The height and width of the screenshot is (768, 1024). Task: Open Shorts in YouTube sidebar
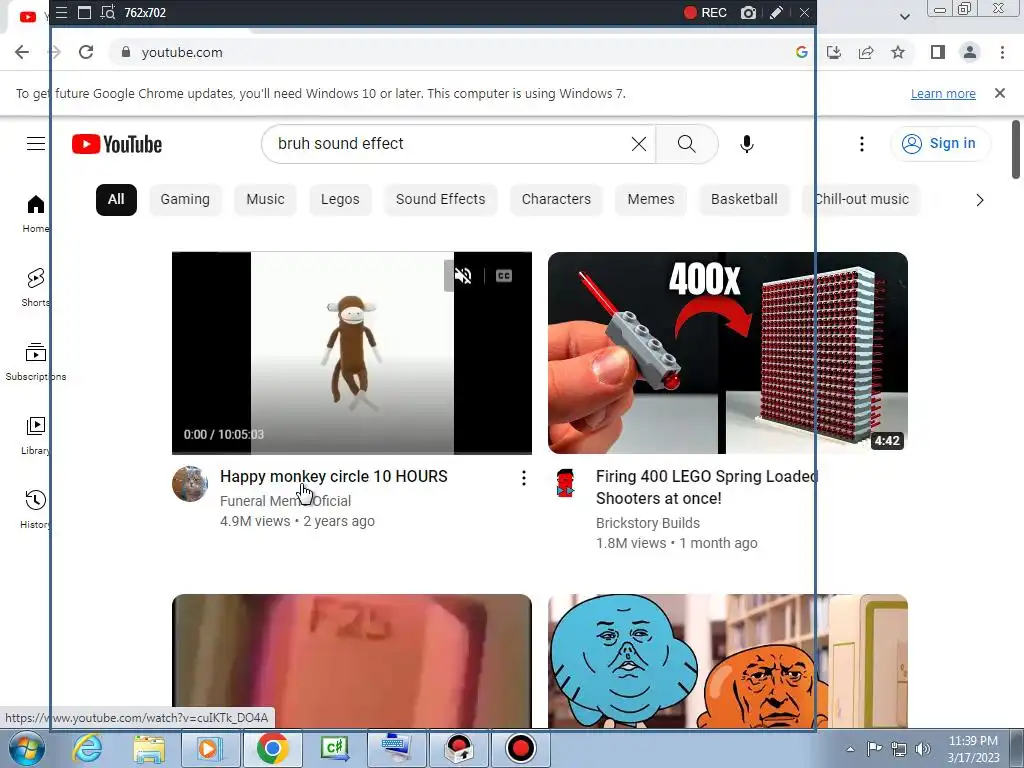pyautogui.click(x=36, y=287)
